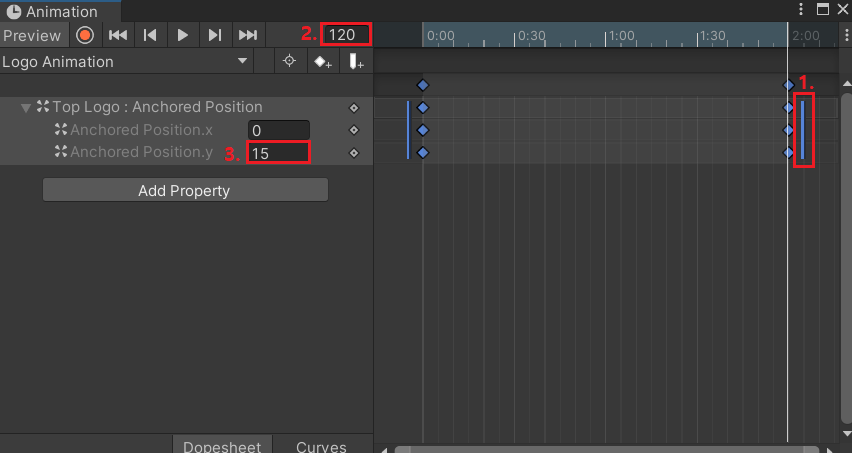This screenshot has height=453, width=852.
Task: Click key diamond beside Anchored Position.y
Action: coord(354,153)
